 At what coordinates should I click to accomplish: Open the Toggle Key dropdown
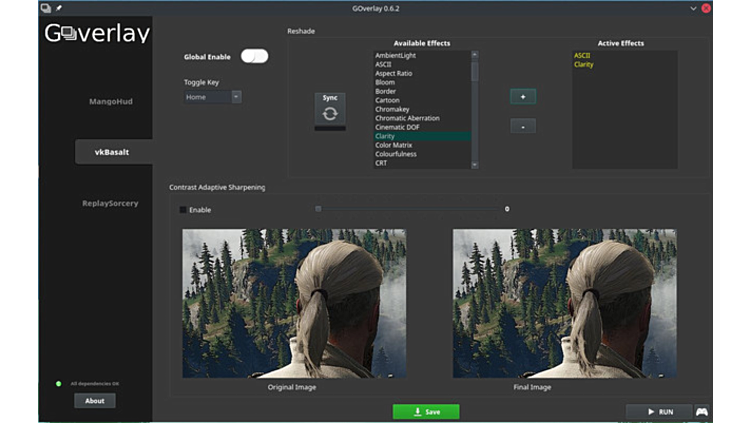pyautogui.click(x=212, y=97)
